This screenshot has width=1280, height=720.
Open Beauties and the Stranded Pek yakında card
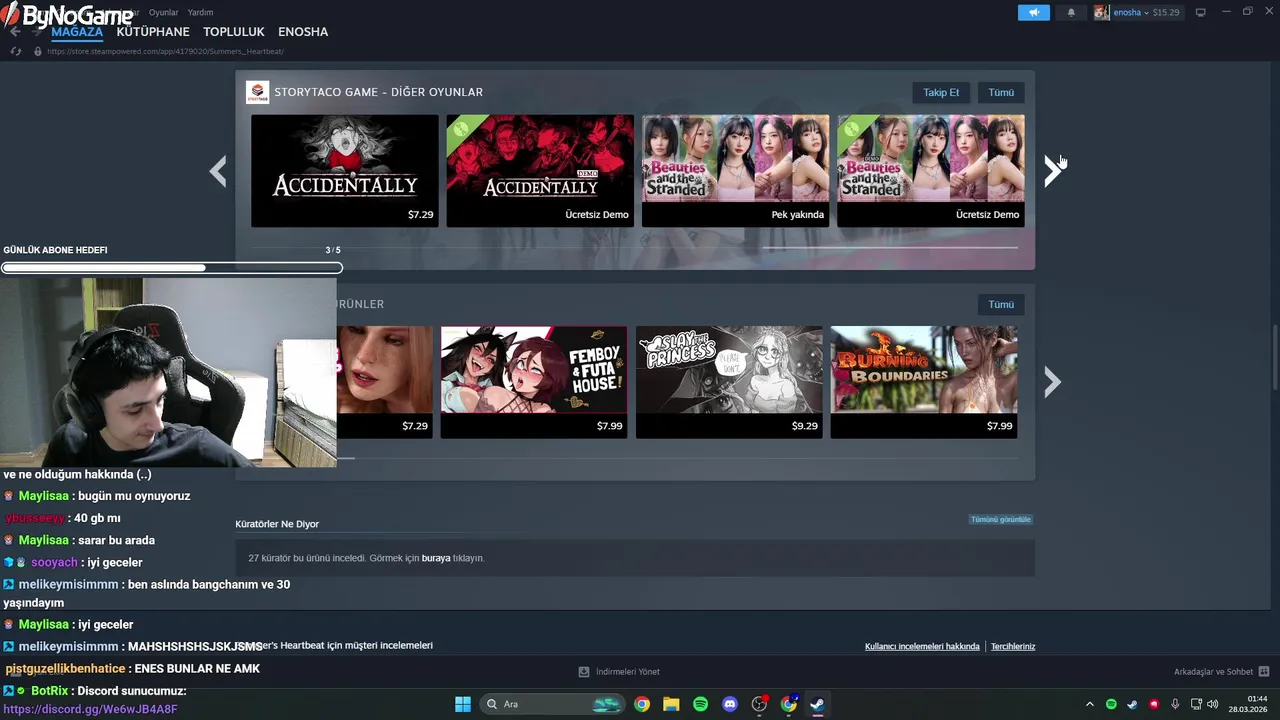[x=735, y=170]
